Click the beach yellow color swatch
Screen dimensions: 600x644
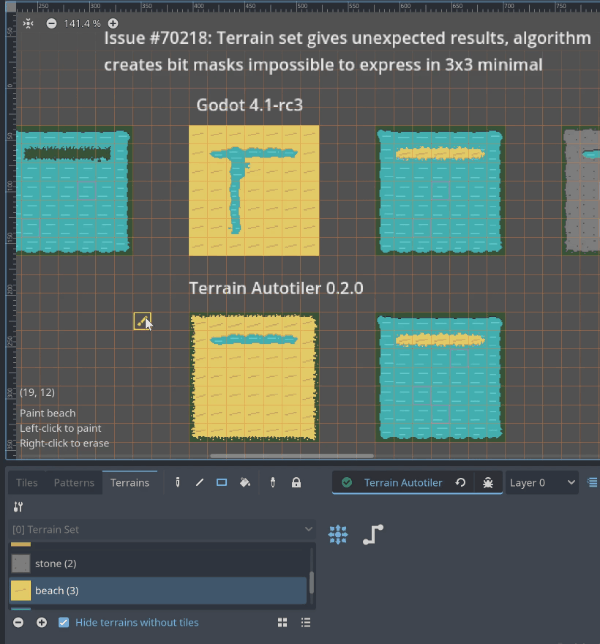(x=21, y=591)
